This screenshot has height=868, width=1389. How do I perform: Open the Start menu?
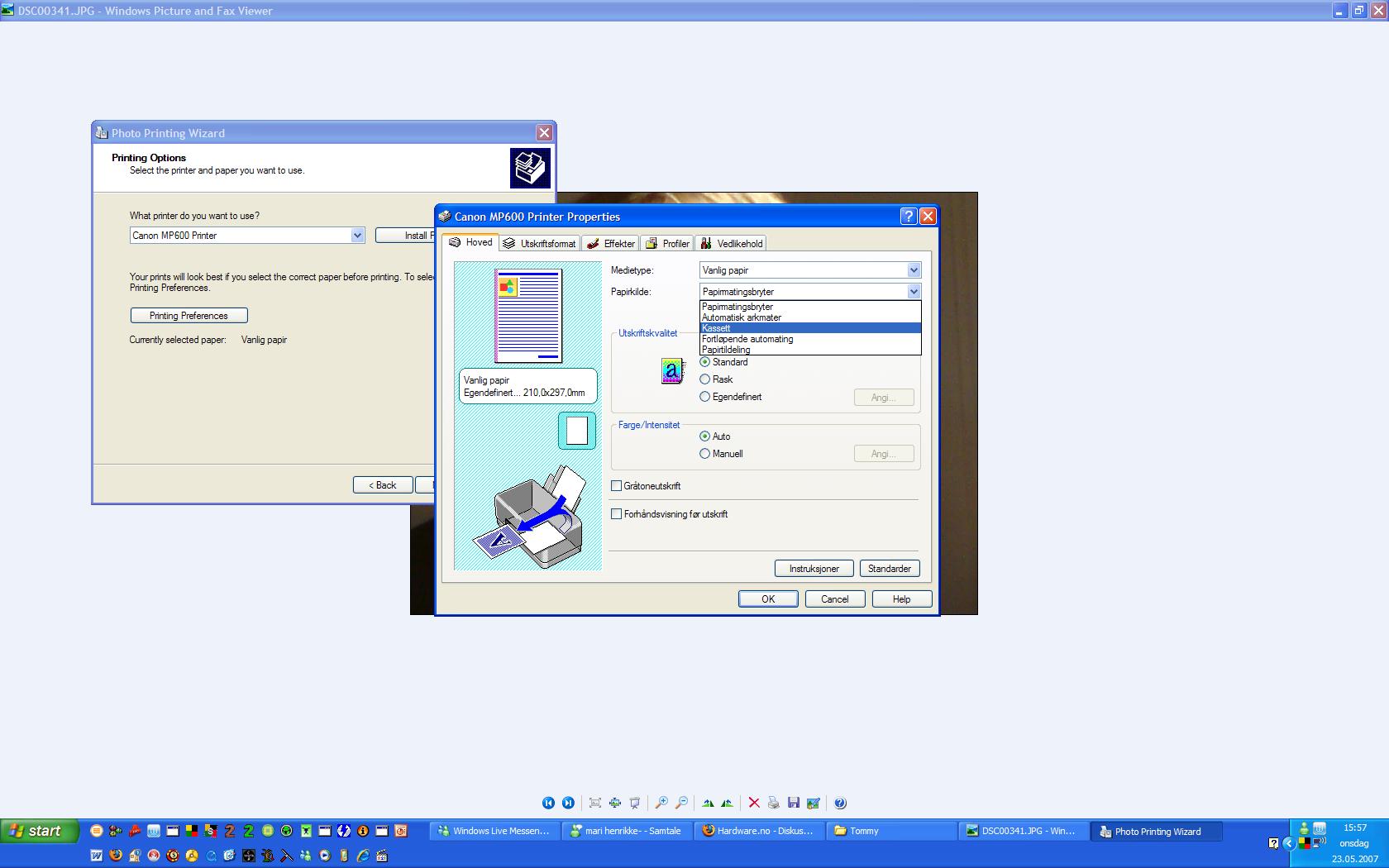(x=40, y=831)
